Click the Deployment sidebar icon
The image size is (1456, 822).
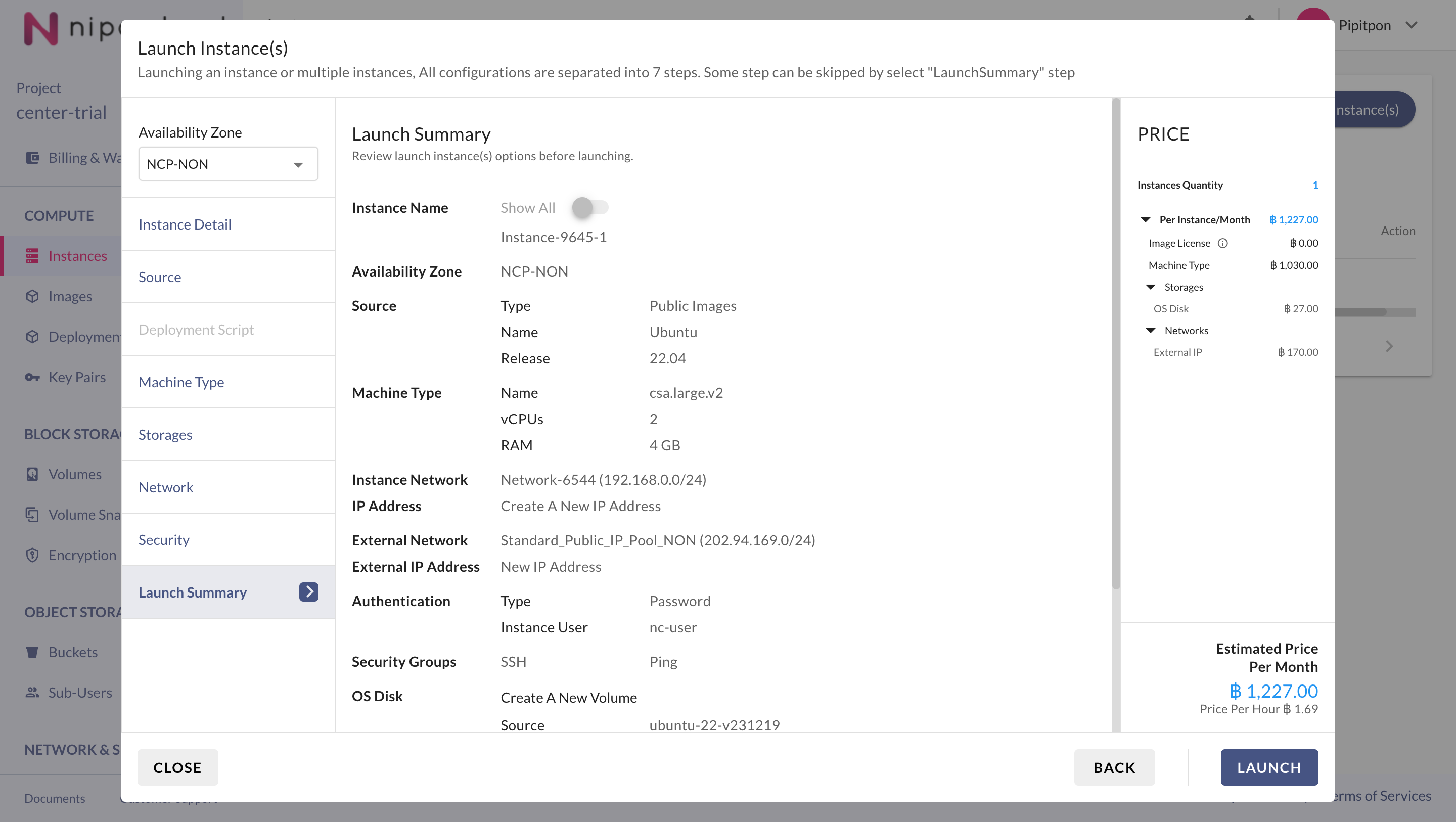32,337
